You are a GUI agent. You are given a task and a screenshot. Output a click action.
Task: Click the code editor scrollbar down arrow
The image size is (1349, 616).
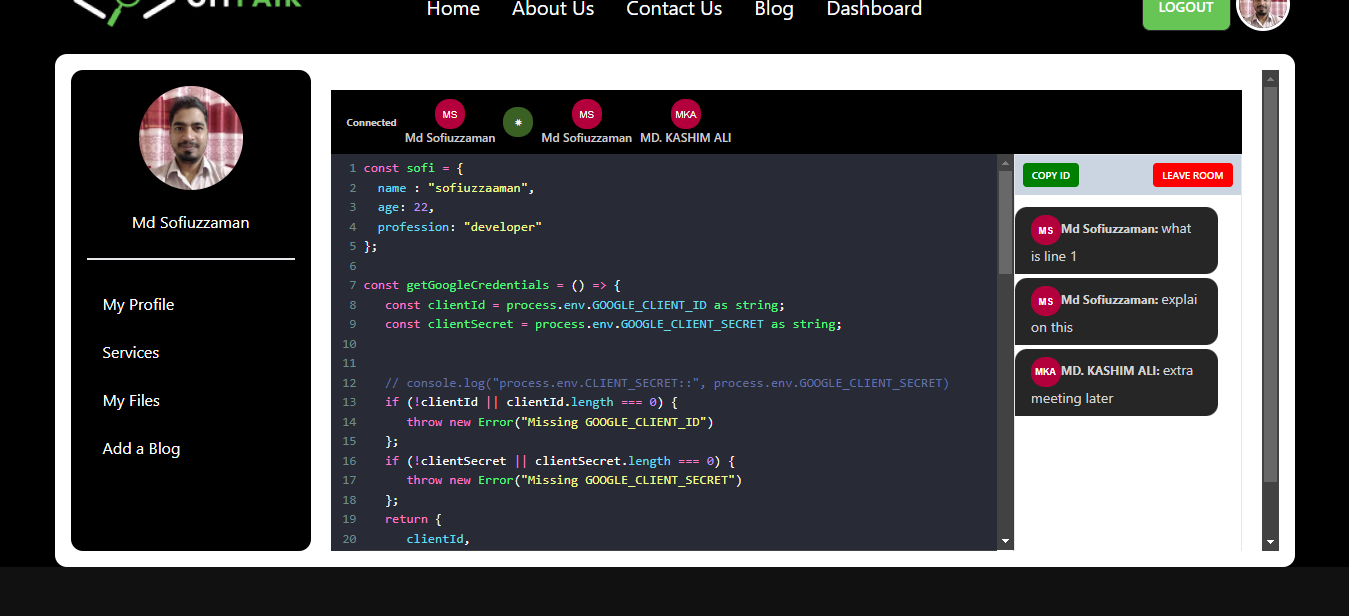point(1005,541)
